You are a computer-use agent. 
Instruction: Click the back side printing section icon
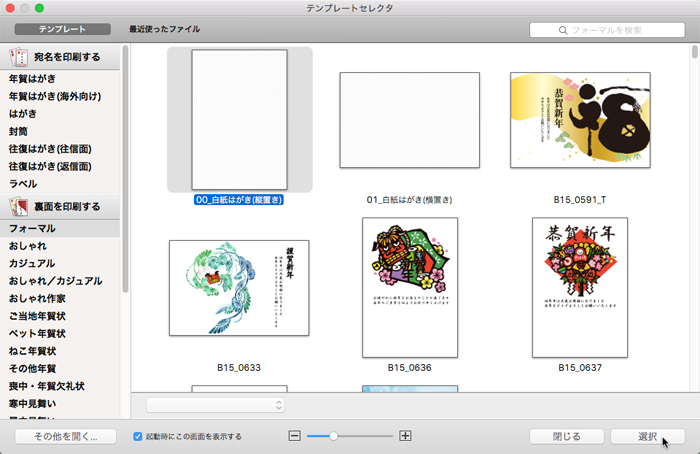[x=20, y=207]
